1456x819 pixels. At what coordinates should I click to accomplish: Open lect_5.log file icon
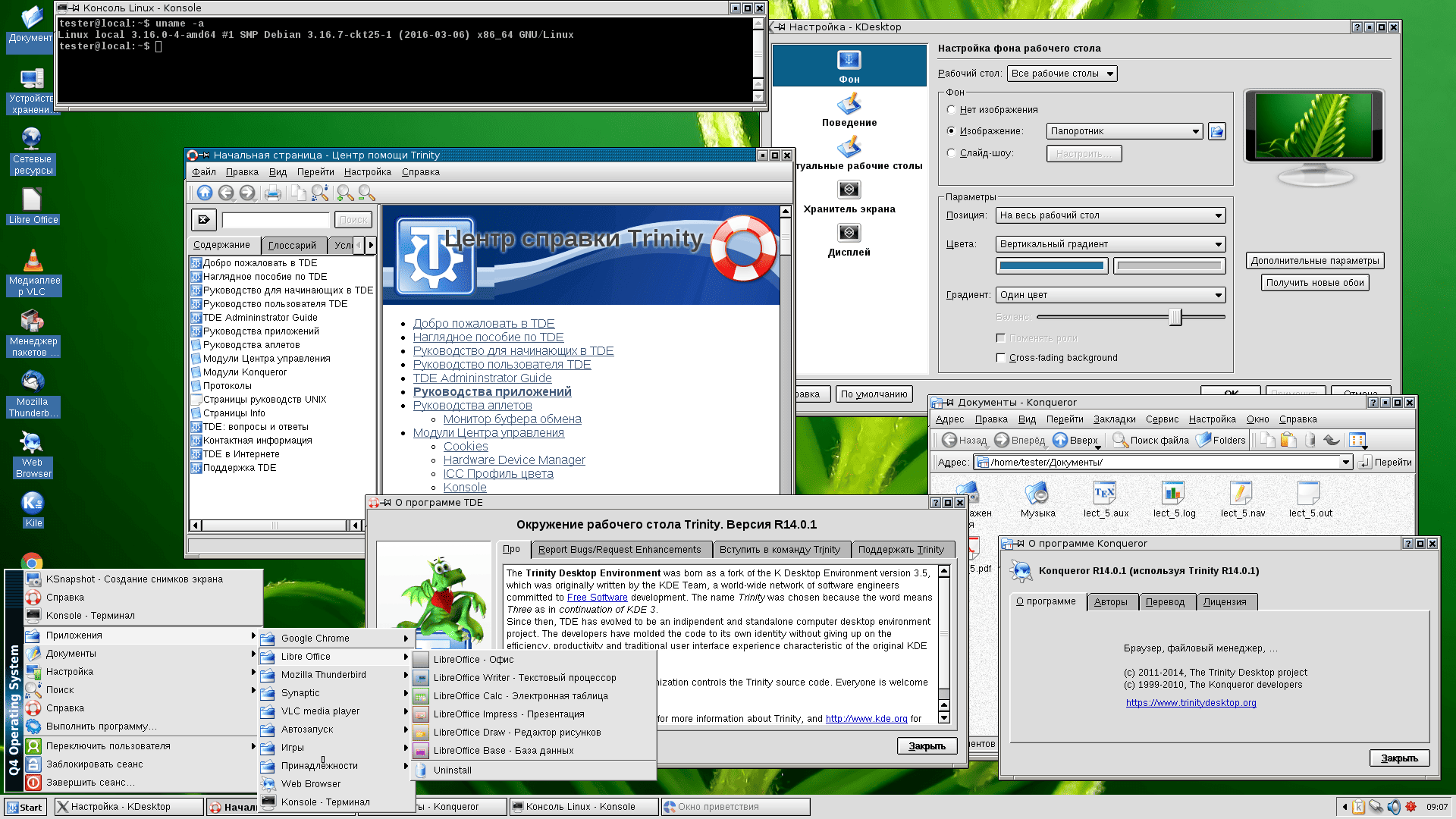(1174, 499)
